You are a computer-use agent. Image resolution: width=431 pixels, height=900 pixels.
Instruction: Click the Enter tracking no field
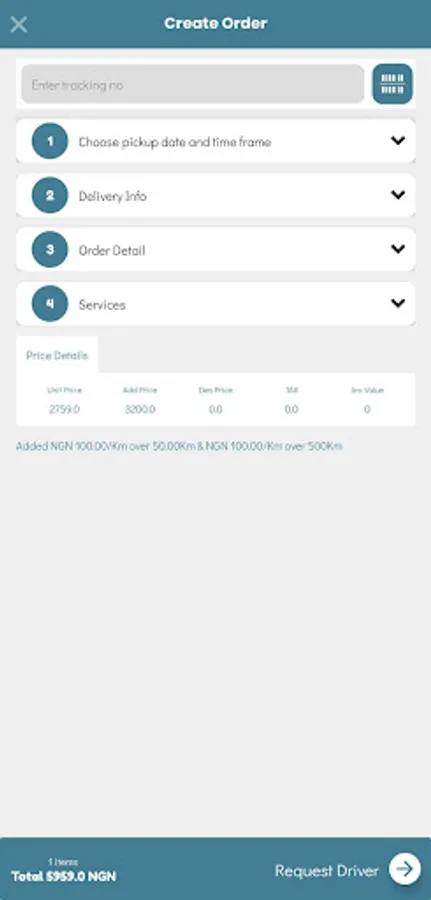(x=193, y=84)
